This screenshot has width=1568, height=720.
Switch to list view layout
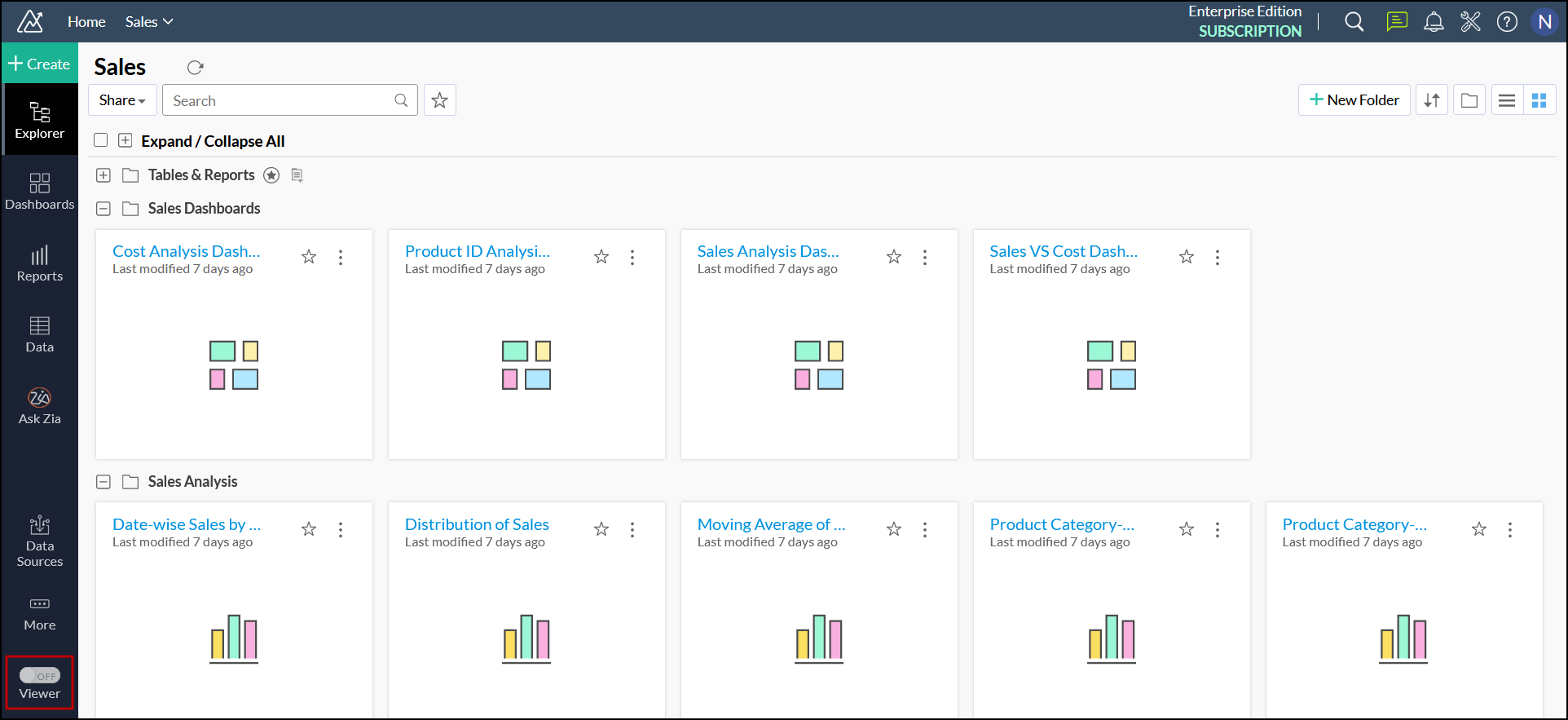click(x=1507, y=100)
